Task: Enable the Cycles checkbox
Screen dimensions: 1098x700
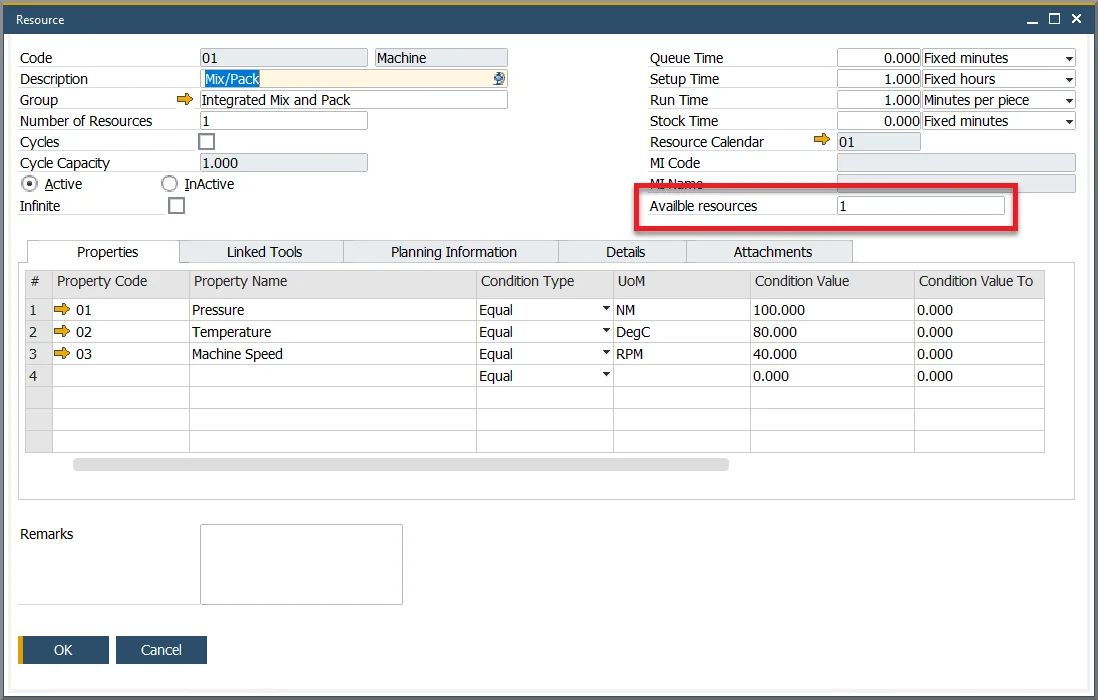Action: click(207, 141)
